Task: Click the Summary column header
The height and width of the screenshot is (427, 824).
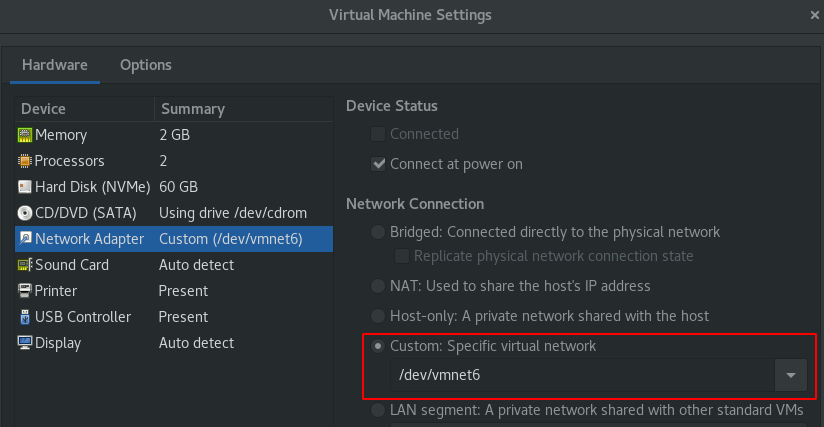Action: pos(244,109)
